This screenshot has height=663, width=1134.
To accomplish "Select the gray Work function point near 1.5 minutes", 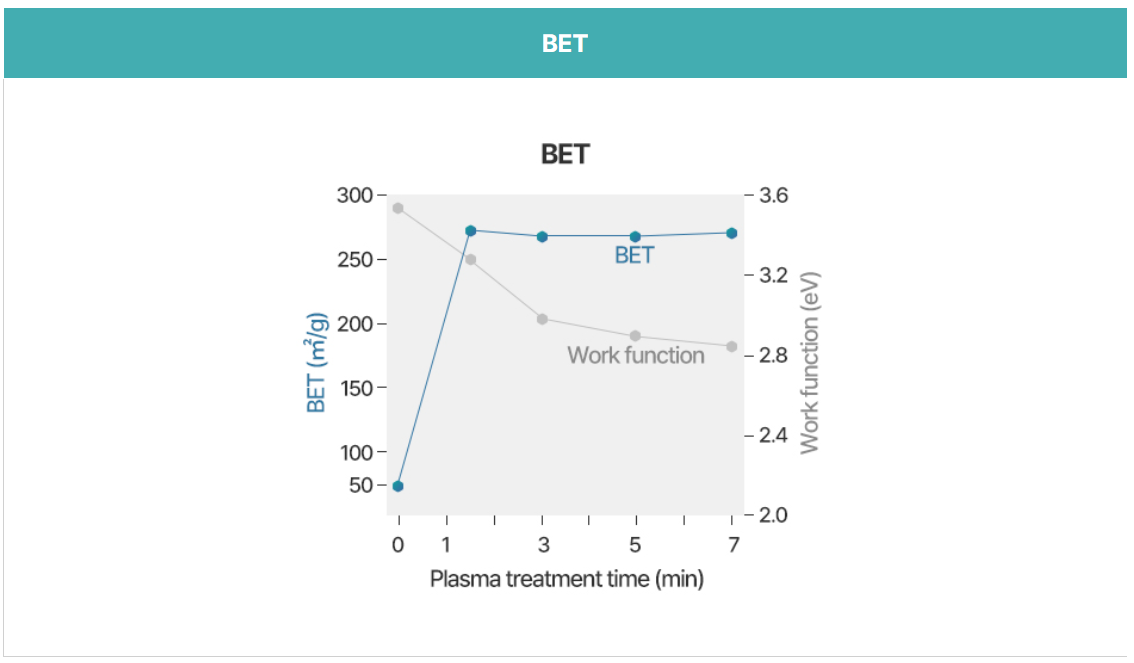I will coord(471,260).
